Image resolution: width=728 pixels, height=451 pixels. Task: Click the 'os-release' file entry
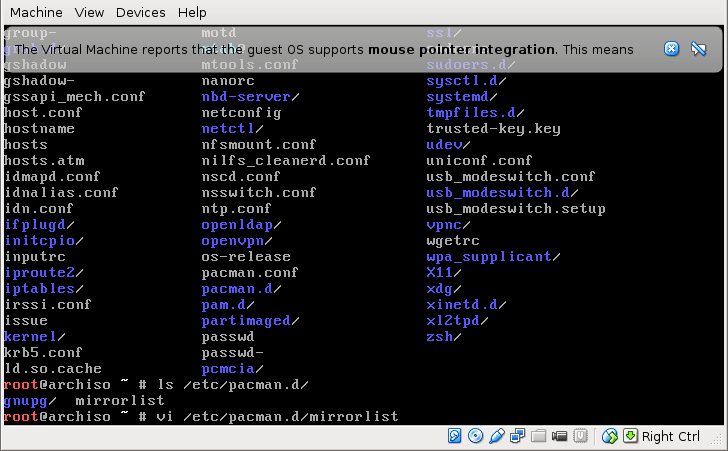point(246,257)
